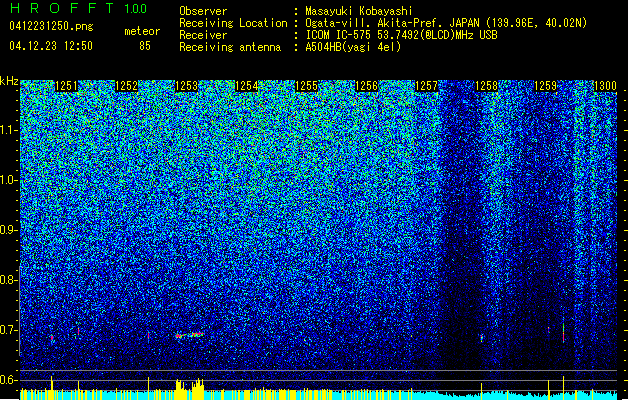
Task: Click the 1253 time marker
Action: click(186, 86)
